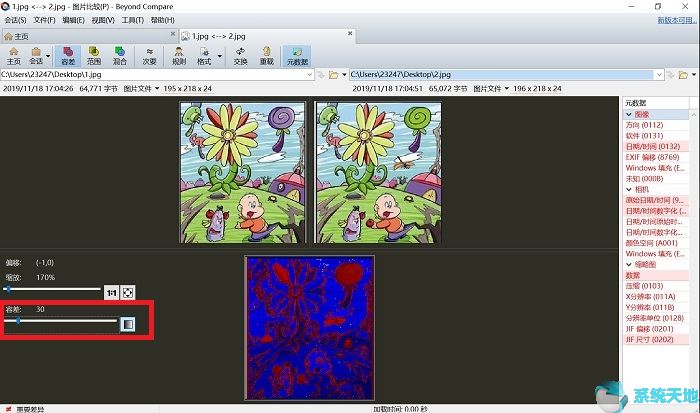Open the 规则 rules toolbar icon
Image resolution: width=700 pixels, height=413 pixels.
[x=179, y=56]
